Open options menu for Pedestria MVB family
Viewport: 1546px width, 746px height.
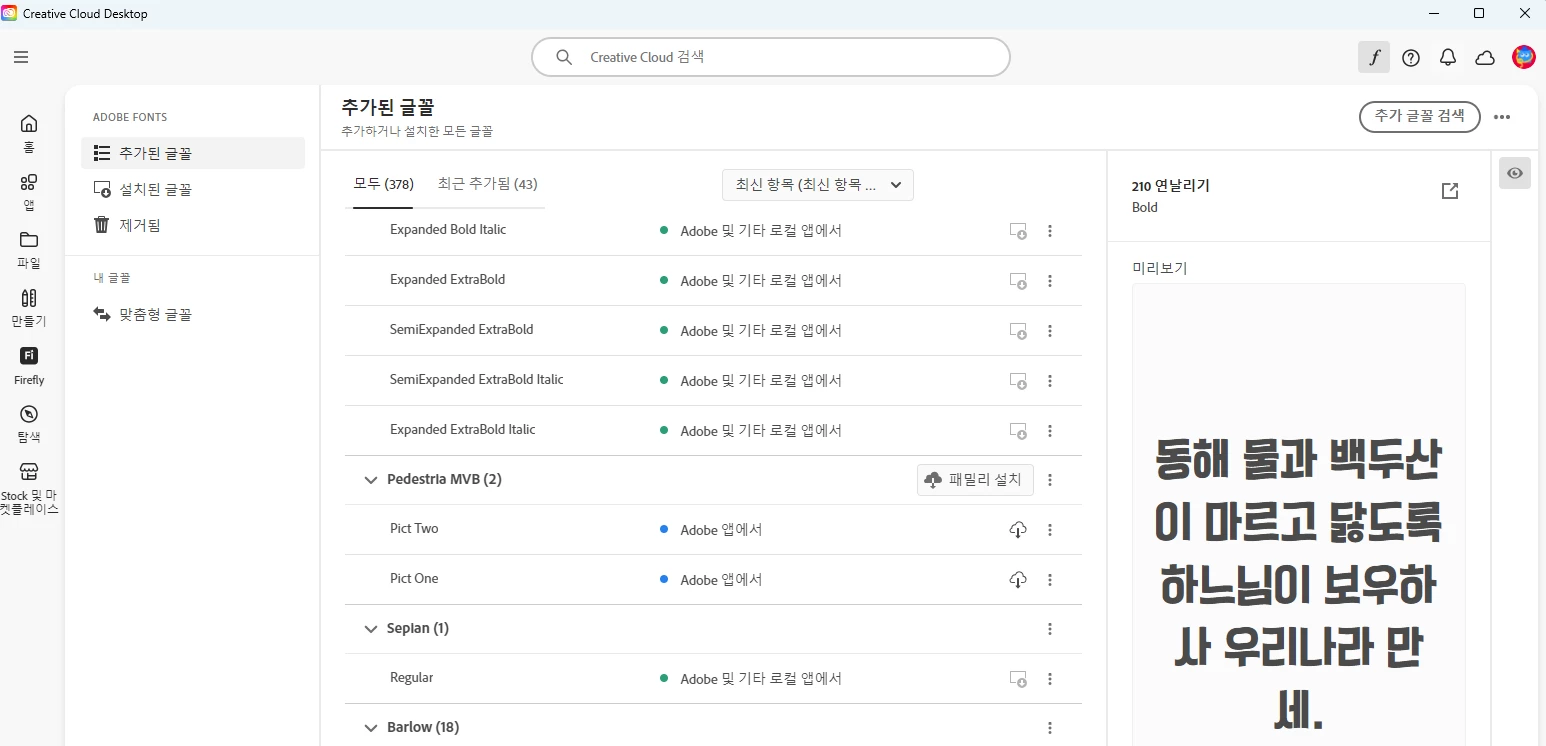point(1050,480)
